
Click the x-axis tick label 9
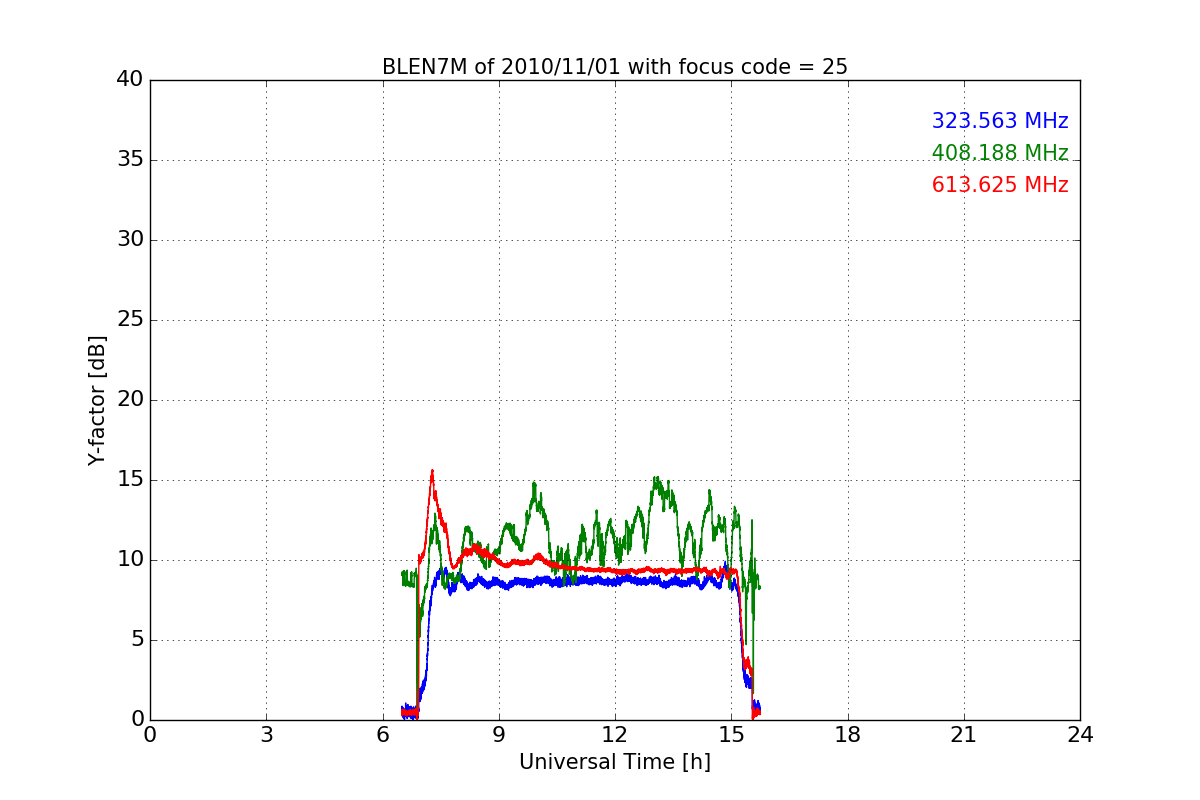[x=499, y=735]
